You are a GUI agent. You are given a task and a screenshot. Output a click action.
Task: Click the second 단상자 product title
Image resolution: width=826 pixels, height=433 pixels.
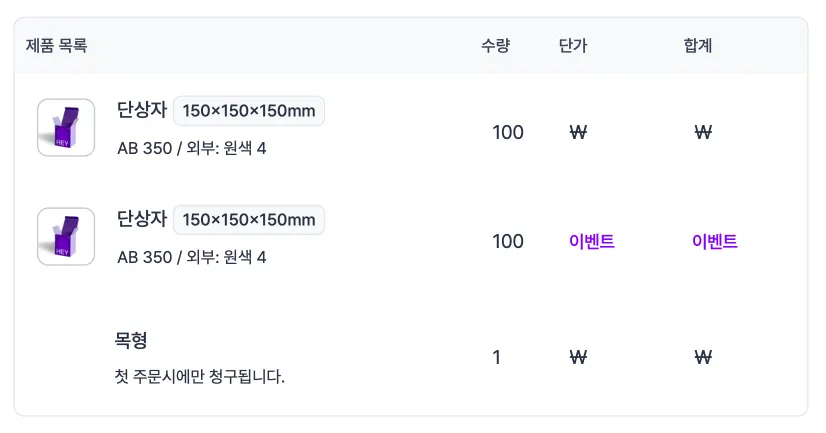coord(142,219)
